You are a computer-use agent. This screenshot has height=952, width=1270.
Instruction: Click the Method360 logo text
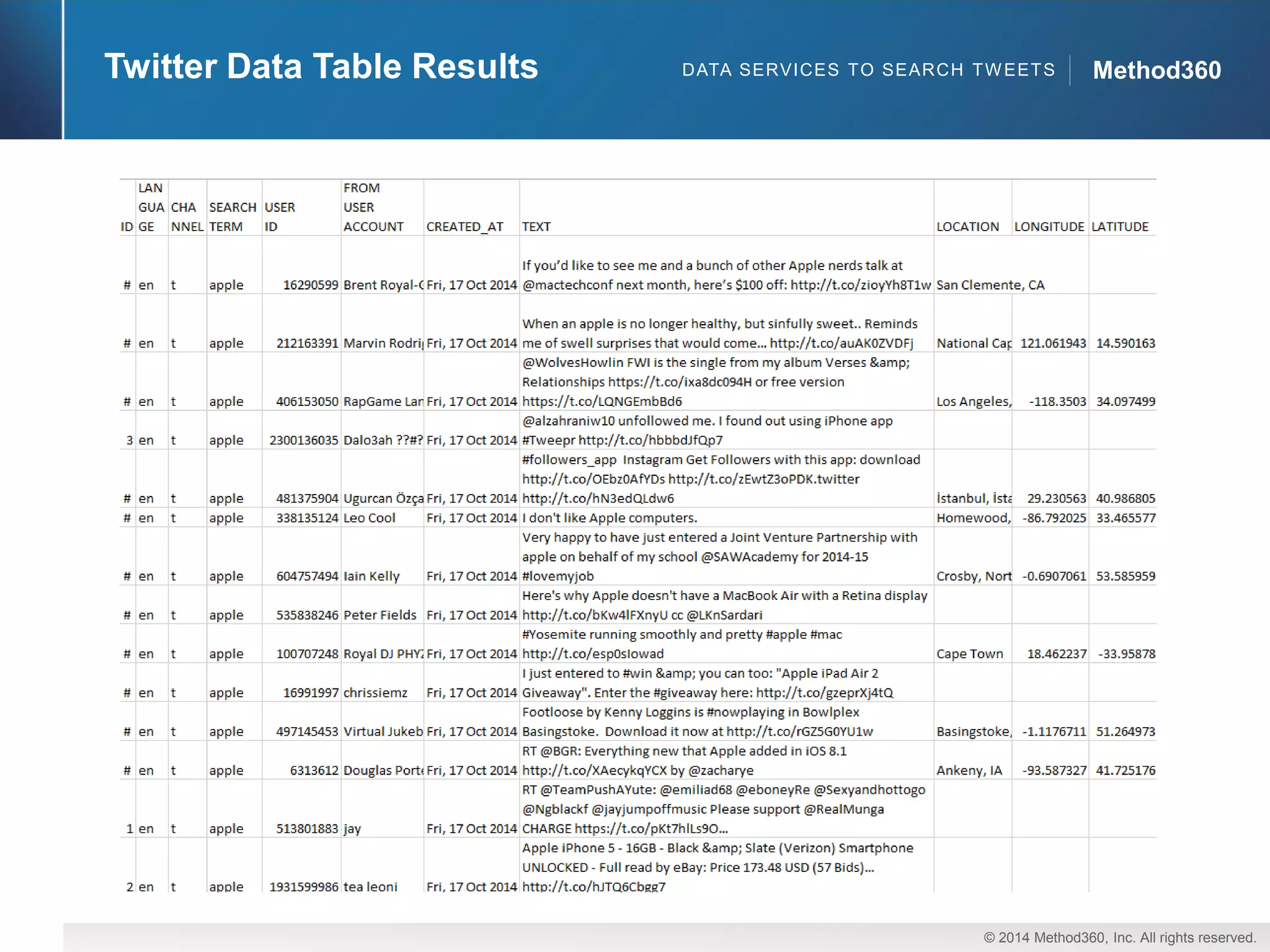point(1157,70)
